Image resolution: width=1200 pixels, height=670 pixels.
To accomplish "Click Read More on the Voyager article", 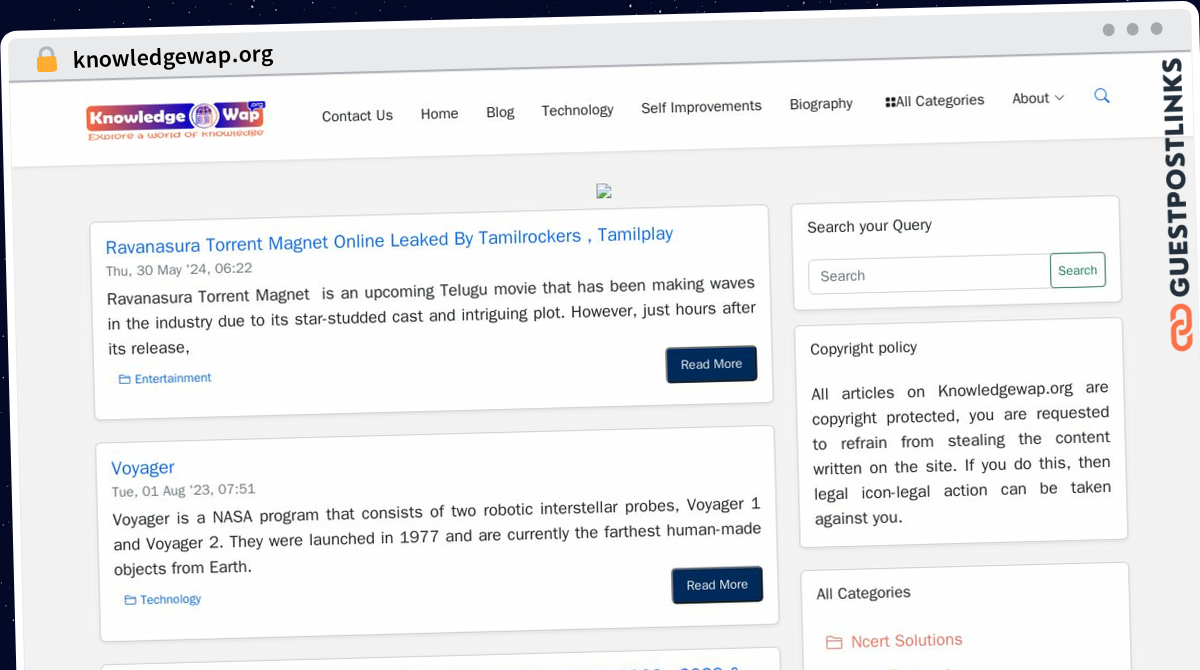I will [x=717, y=585].
